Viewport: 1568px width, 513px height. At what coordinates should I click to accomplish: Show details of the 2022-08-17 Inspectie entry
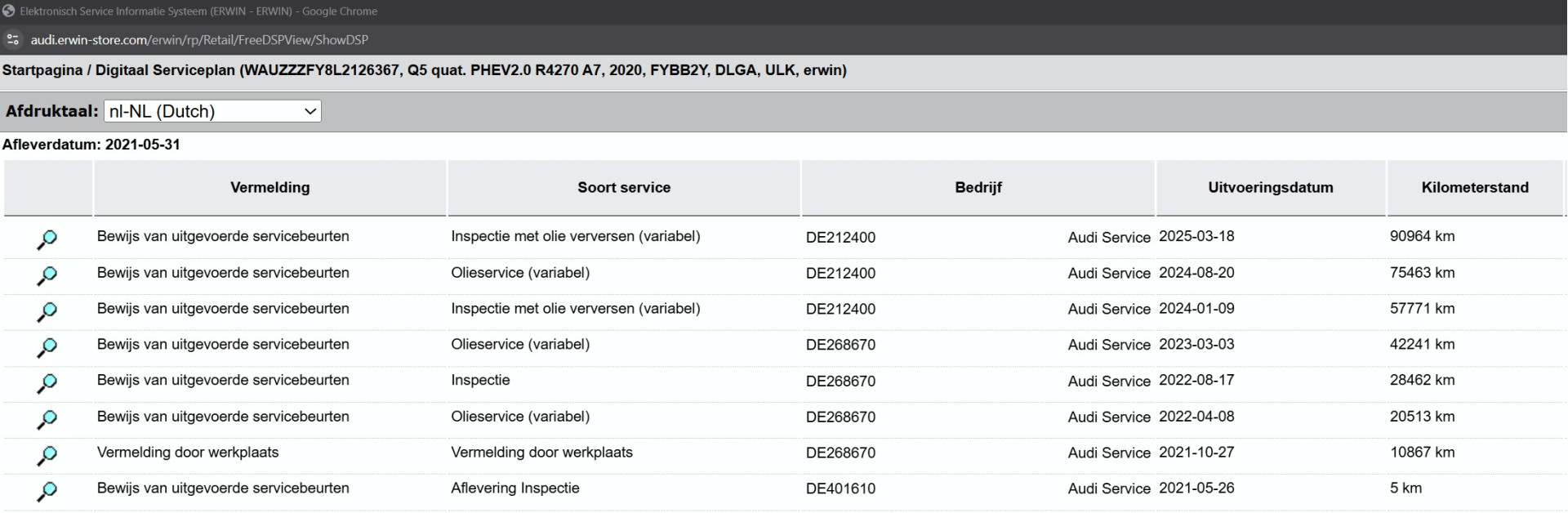[47, 383]
